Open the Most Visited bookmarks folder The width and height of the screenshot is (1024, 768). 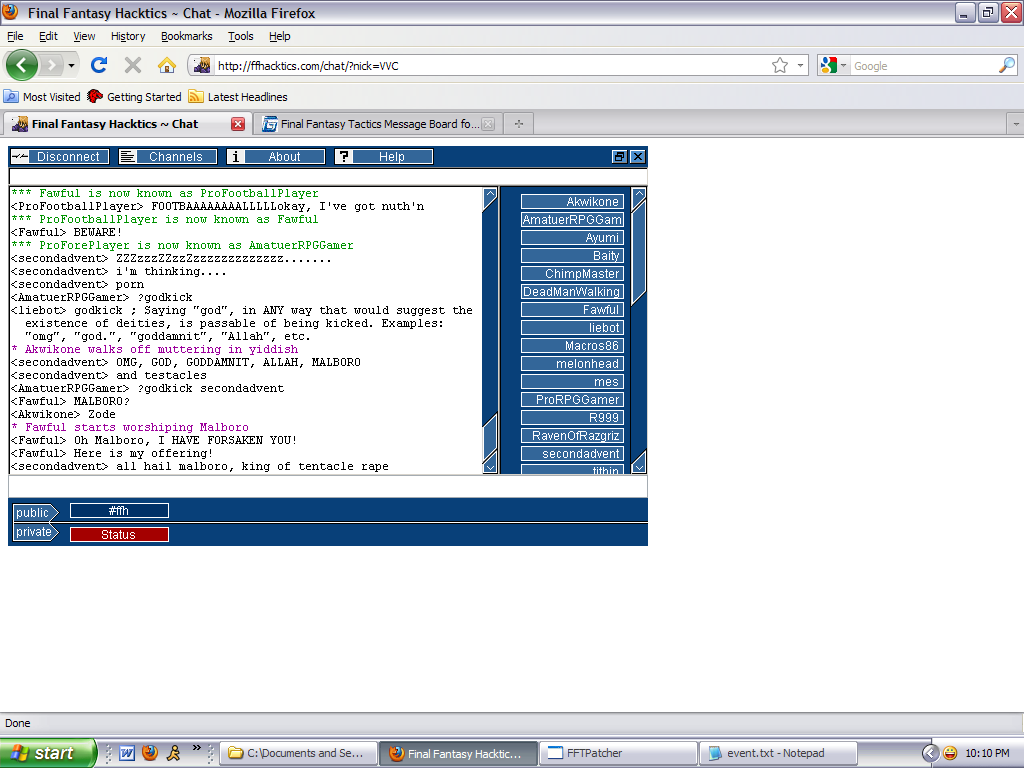click(x=42, y=97)
